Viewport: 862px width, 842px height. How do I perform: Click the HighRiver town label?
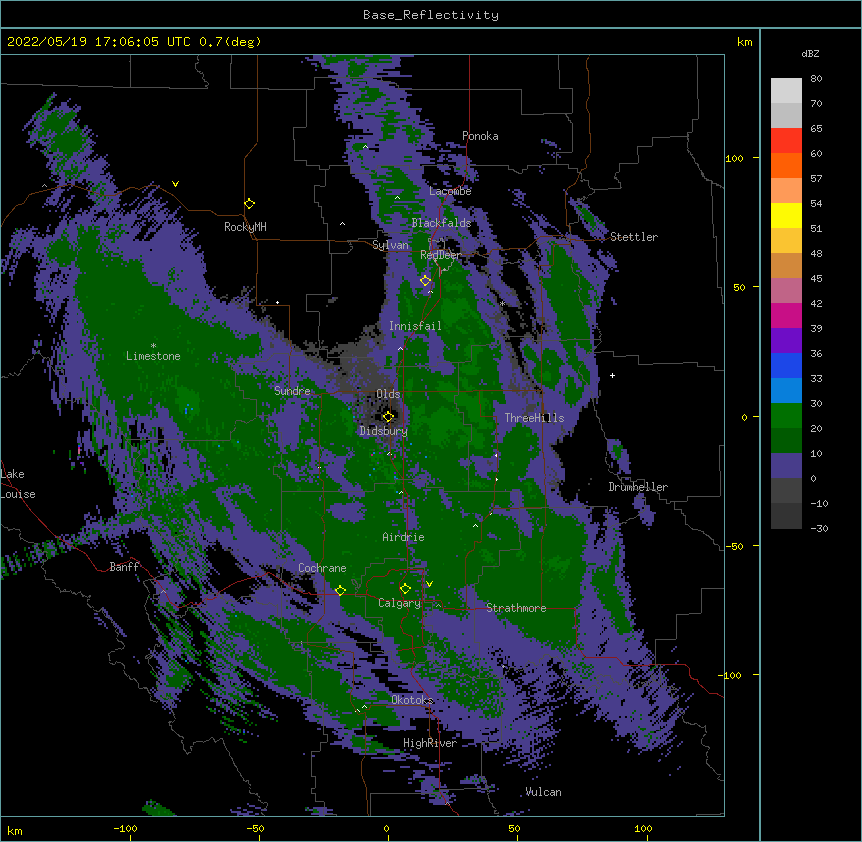point(430,743)
